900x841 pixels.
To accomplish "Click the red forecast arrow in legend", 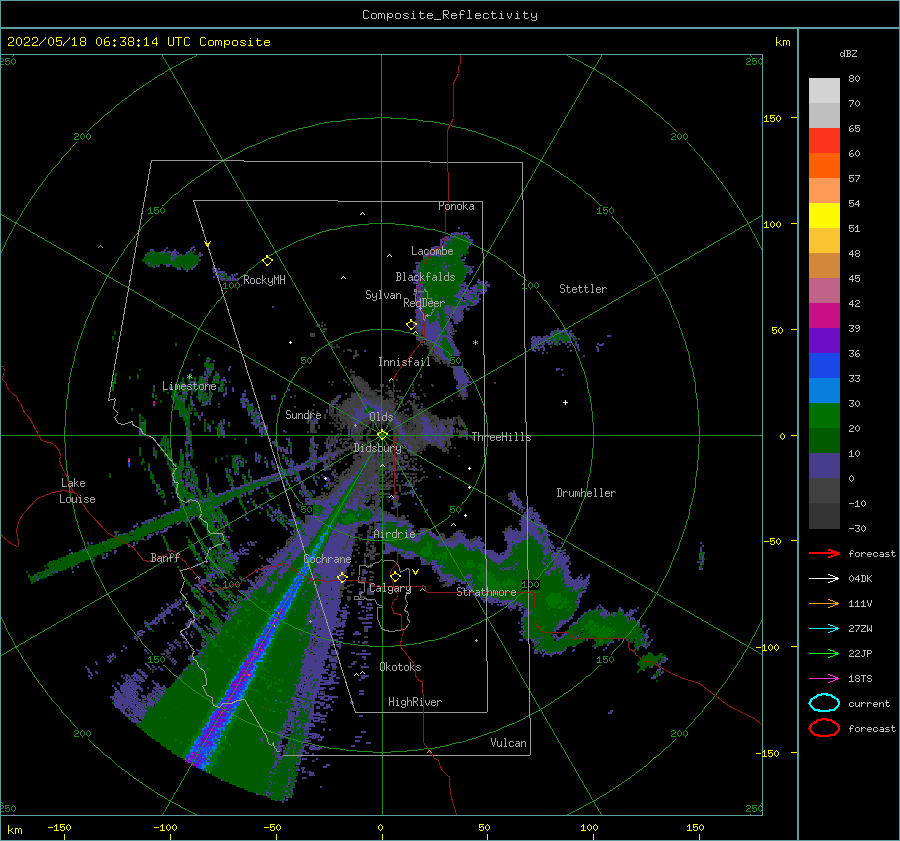I will [x=824, y=553].
